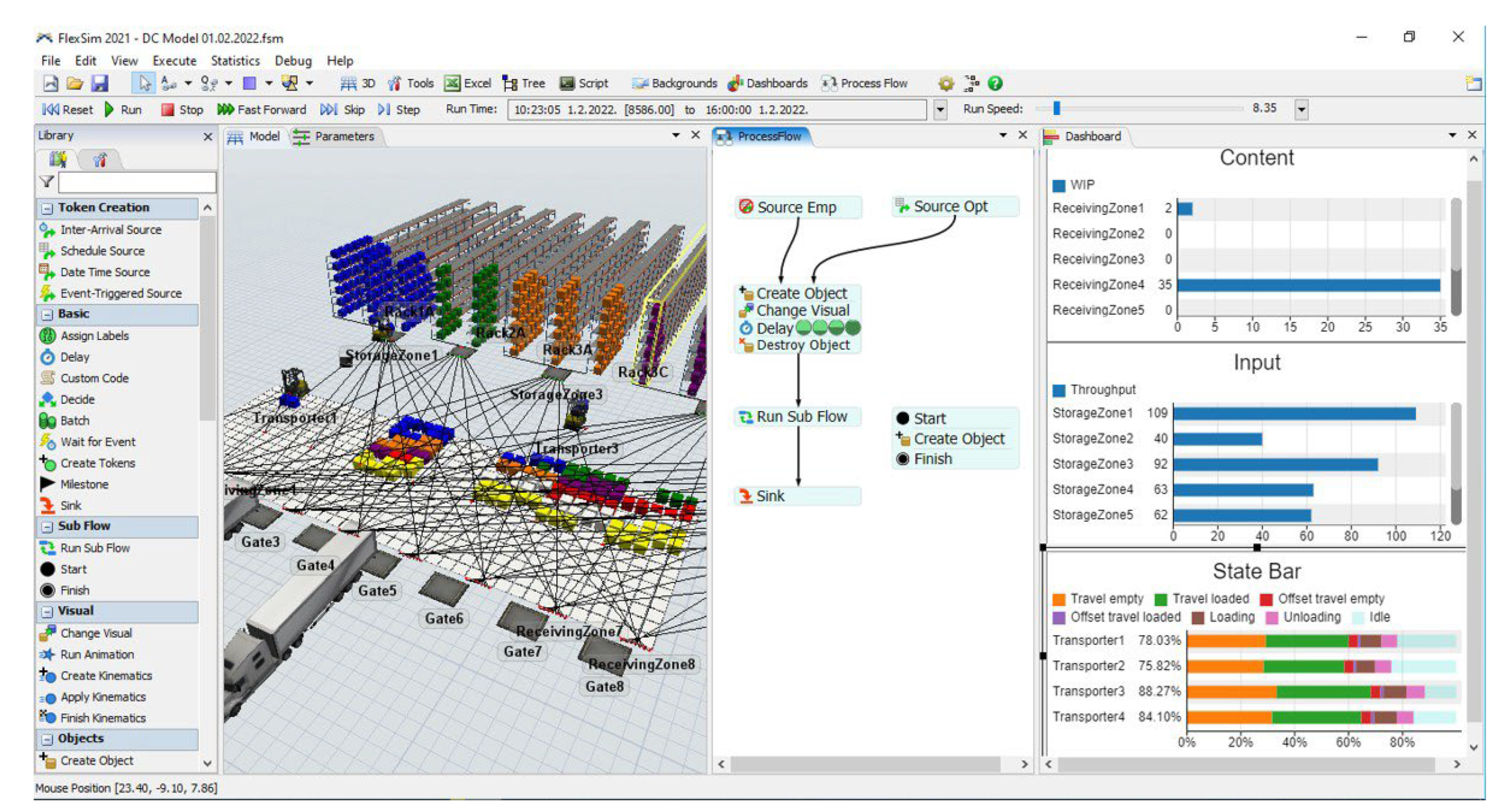Click the Fast Forward button
Image resolution: width=1509 pixels, height=812 pixels.
click(262, 109)
